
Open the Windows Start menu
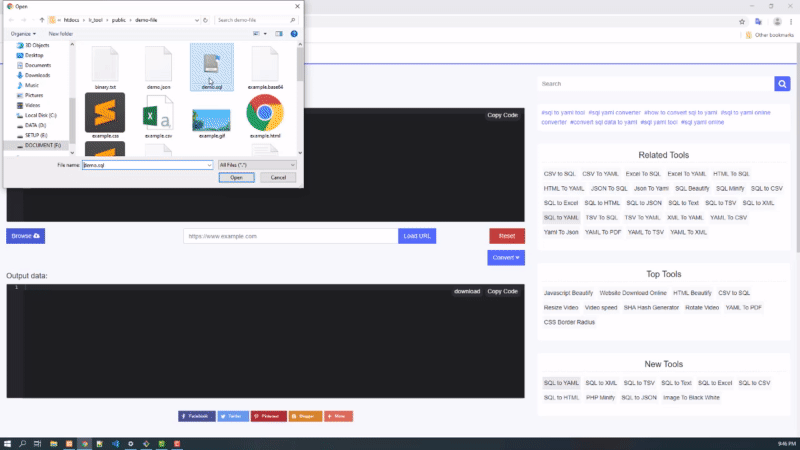(x=9, y=443)
